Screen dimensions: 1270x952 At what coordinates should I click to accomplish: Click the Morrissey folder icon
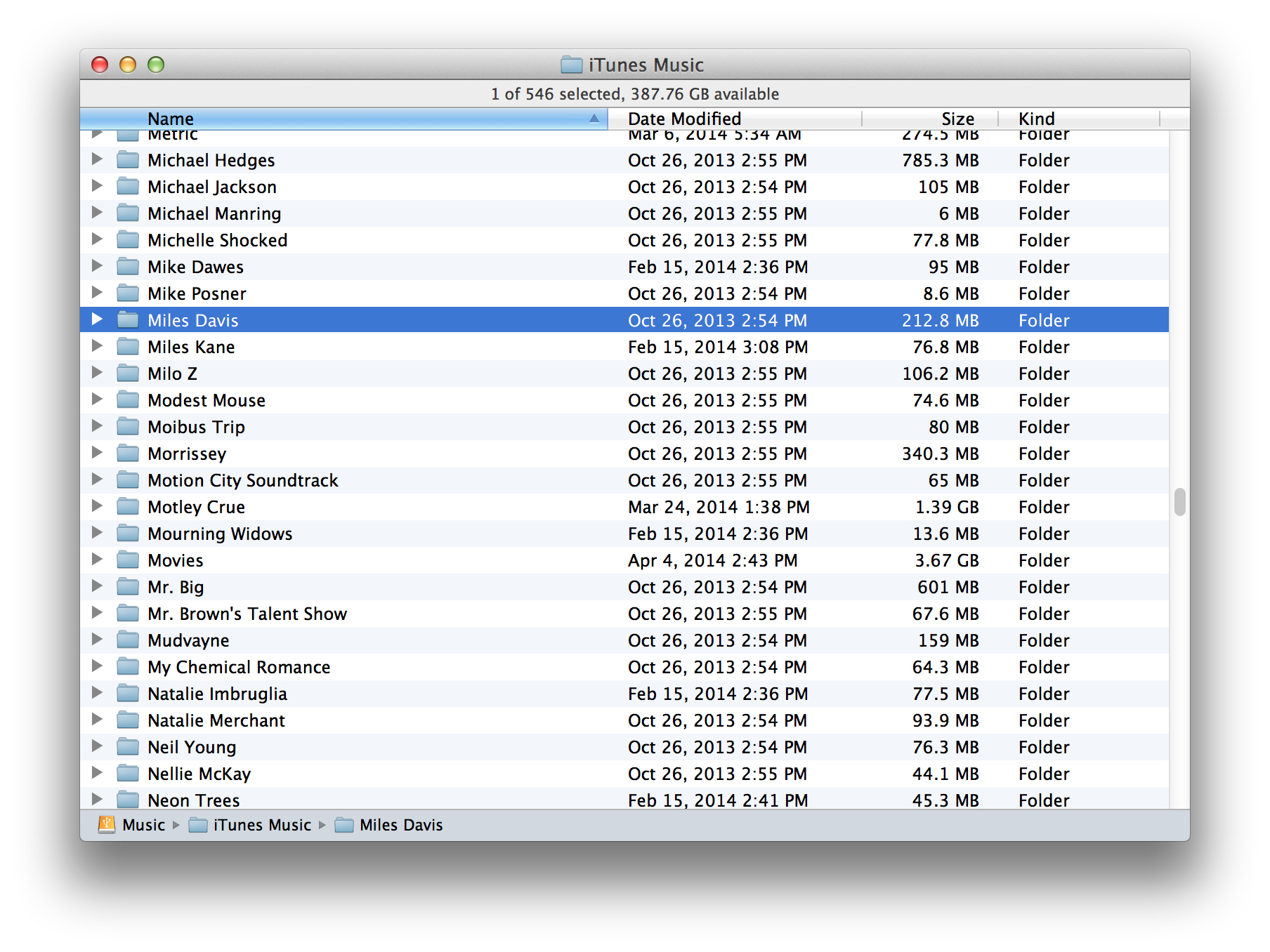pyautogui.click(x=128, y=453)
